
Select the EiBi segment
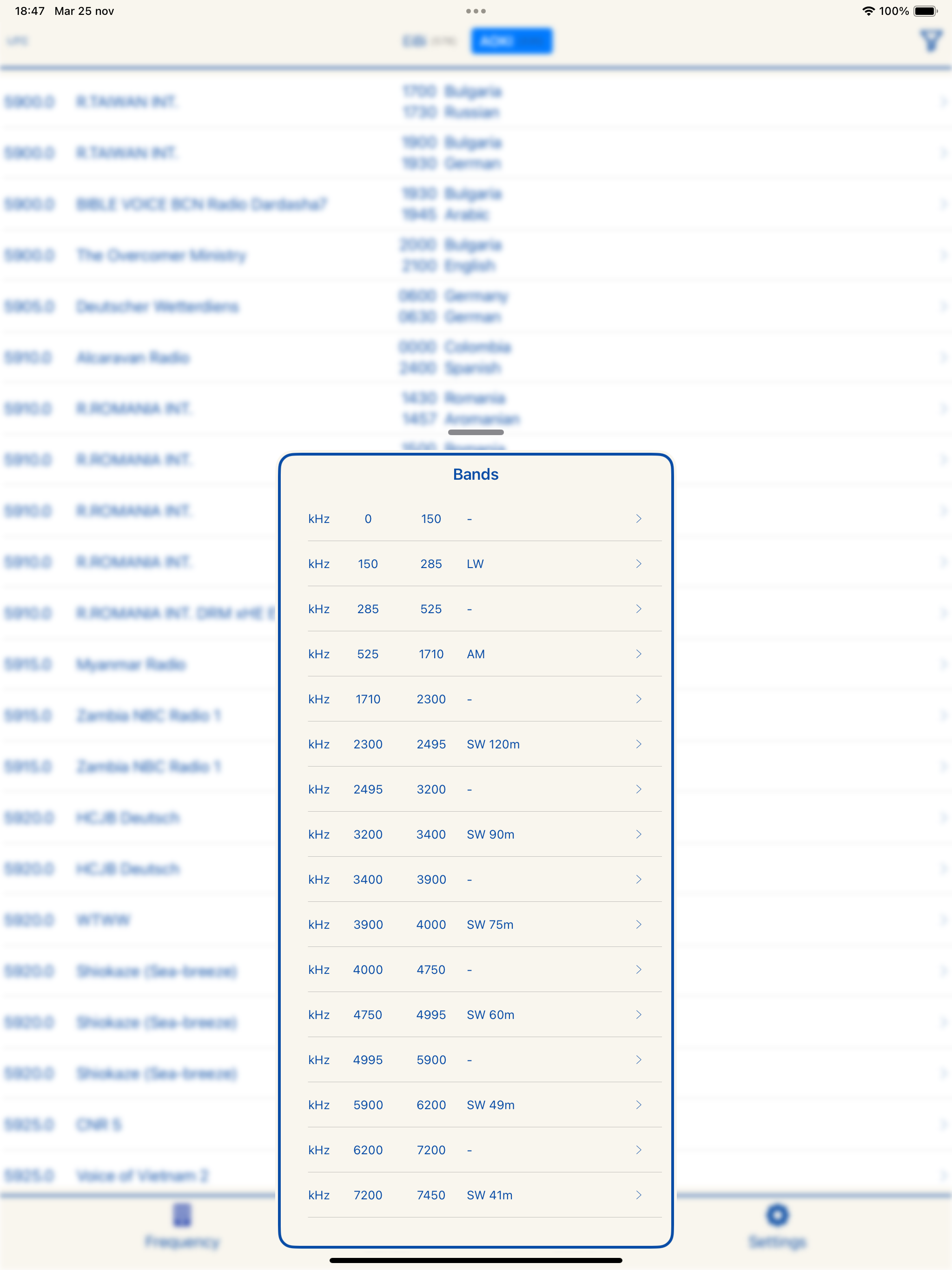tap(430, 41)
